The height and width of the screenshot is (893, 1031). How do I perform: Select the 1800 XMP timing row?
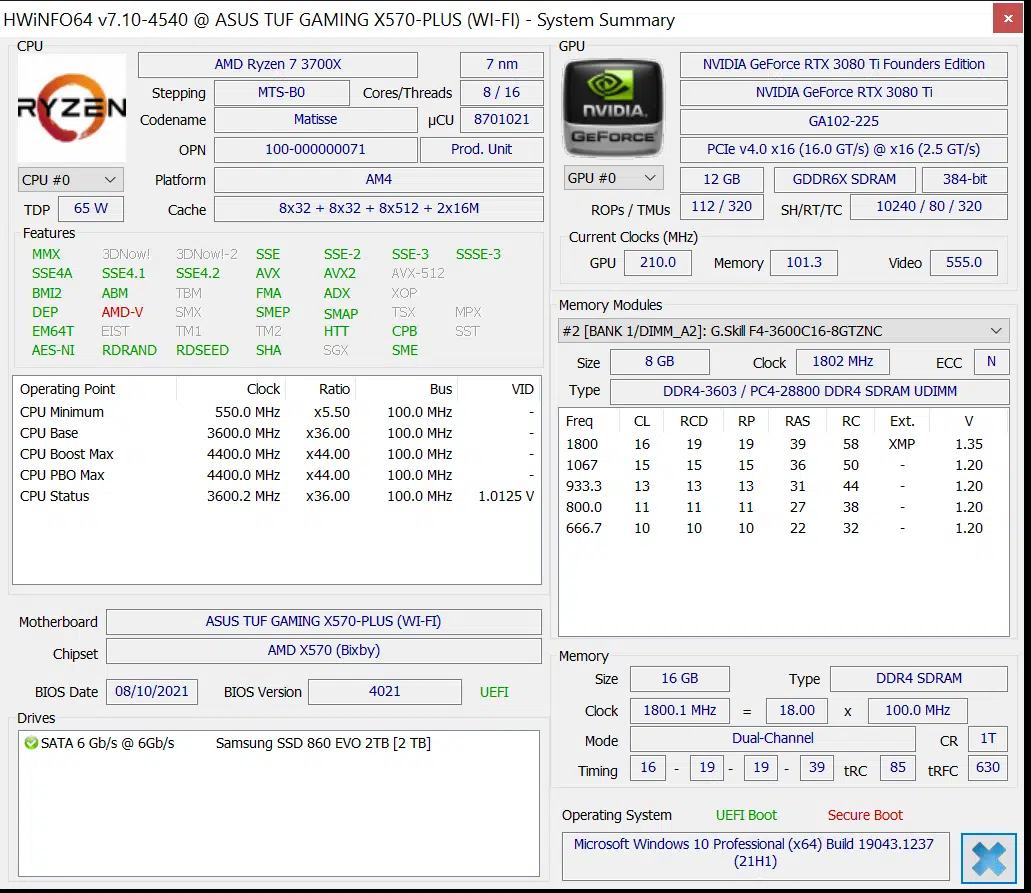[784, 445]
